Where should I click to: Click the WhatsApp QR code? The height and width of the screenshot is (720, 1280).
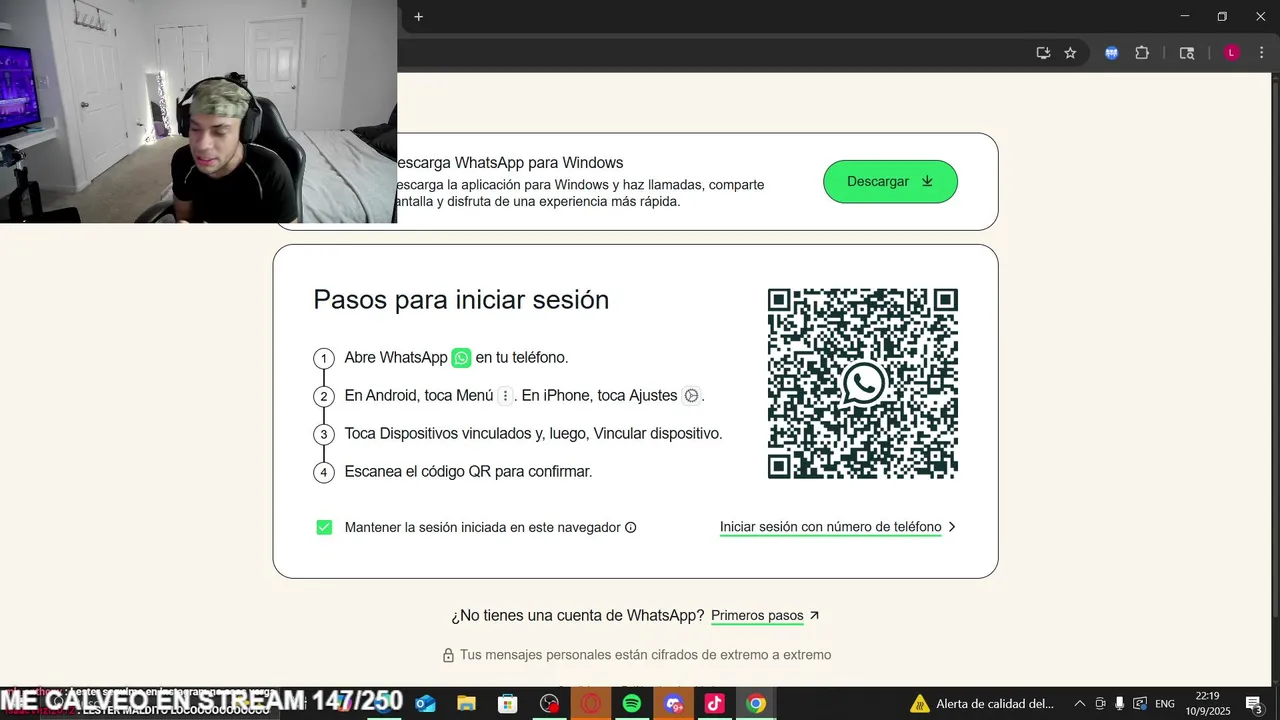pyautogui.click(x=863, y=384)
